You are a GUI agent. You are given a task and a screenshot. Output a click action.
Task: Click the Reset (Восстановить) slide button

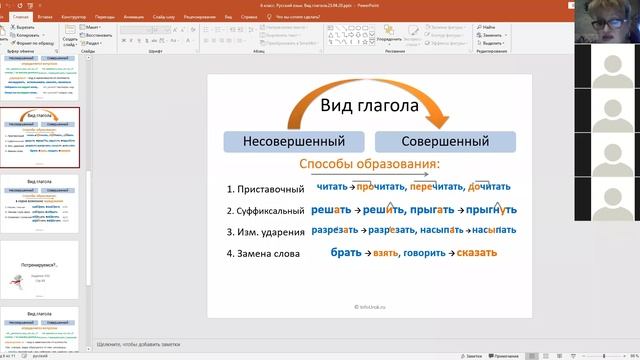[x=96, y=35]
